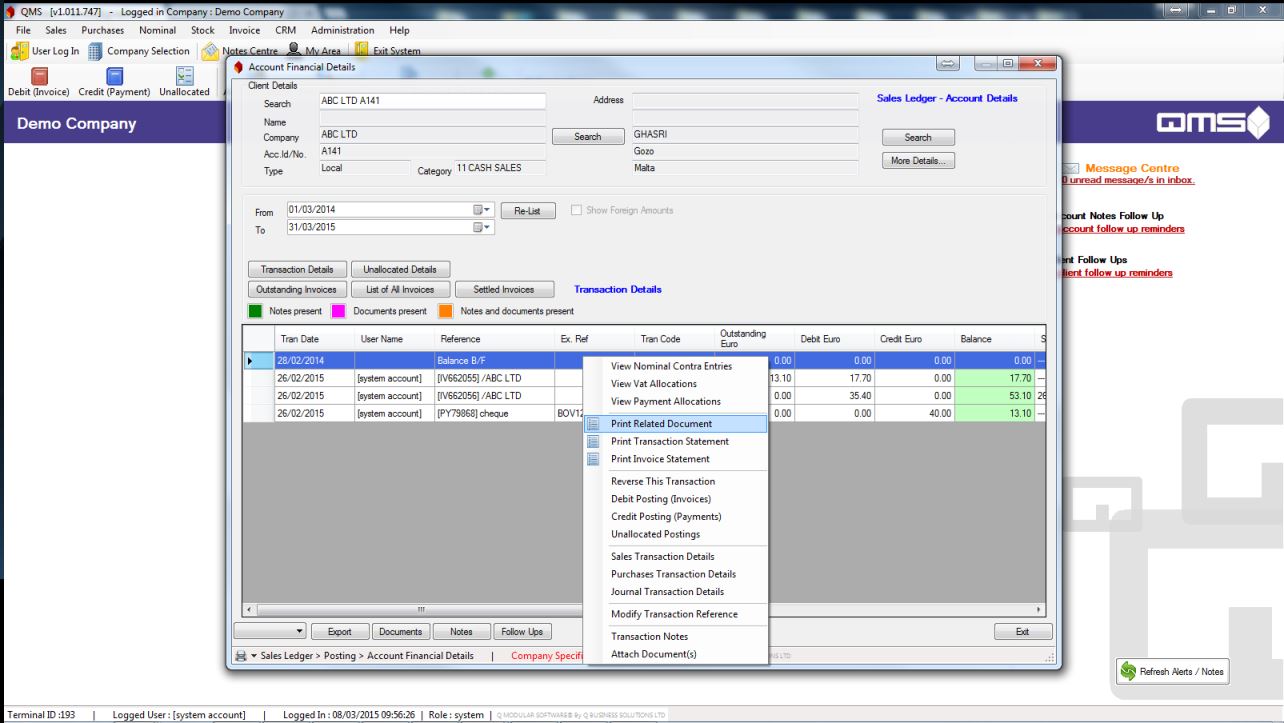Choose Modify Transaction Reference
Viewport: 1284px width, 723px height.
point(676,614)
